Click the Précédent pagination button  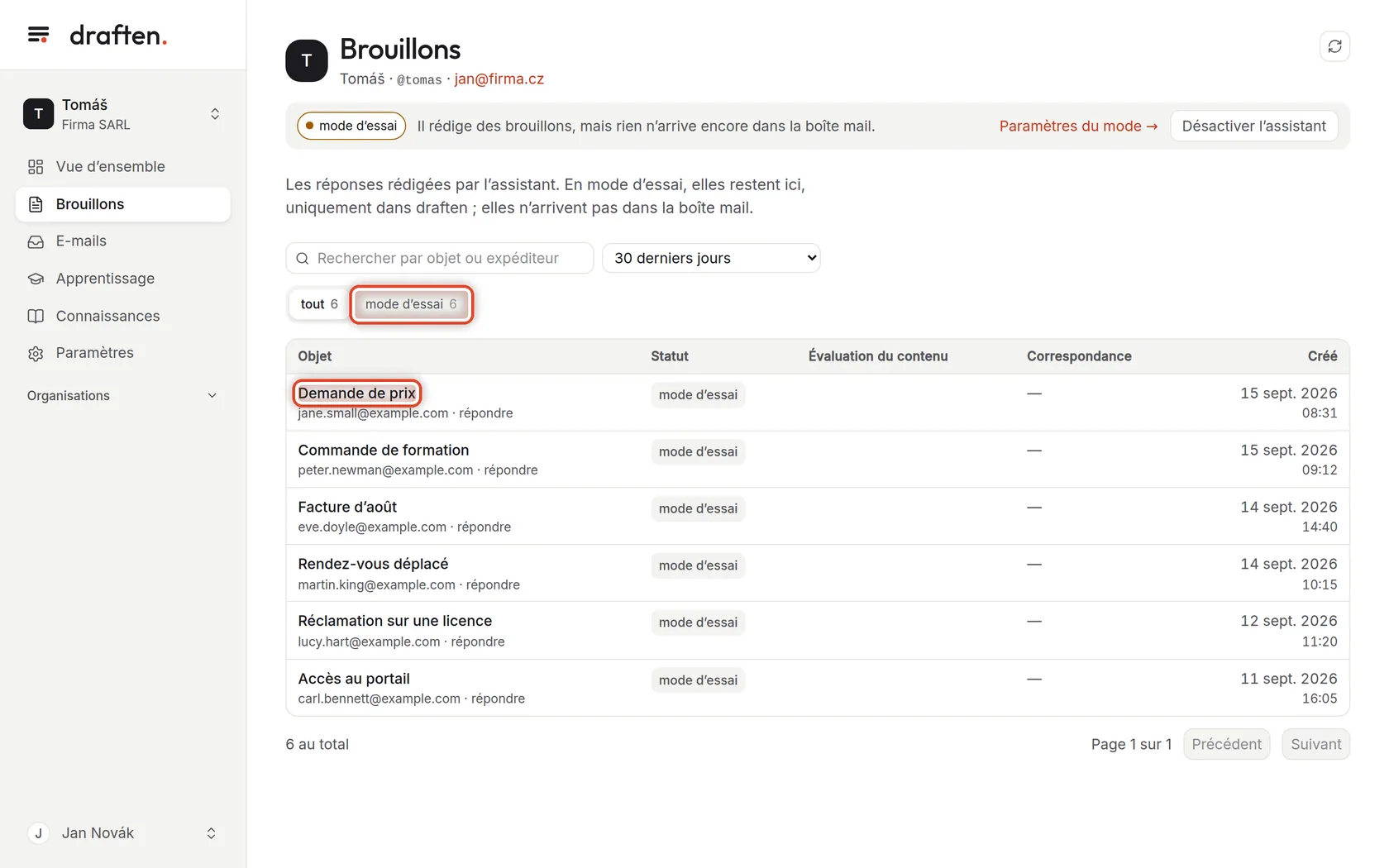tap(1226, 744)
